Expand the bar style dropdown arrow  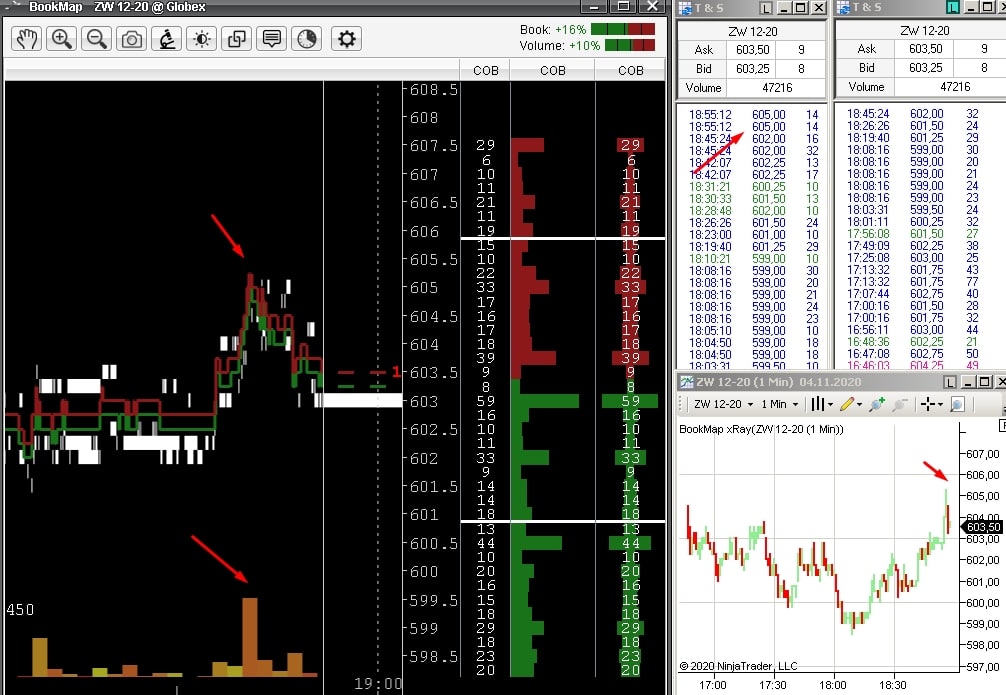pos(830,405)
